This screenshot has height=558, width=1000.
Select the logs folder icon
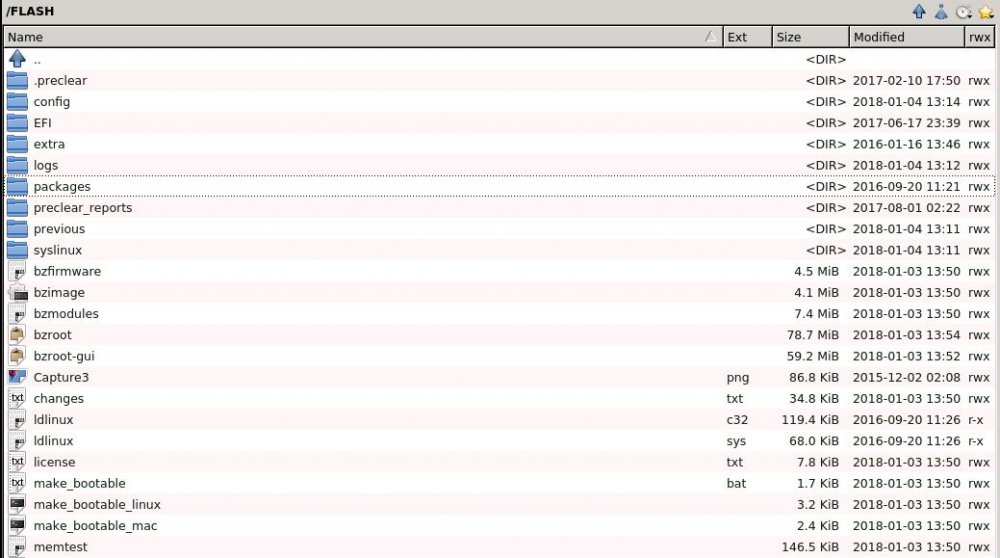pos(17,165)
